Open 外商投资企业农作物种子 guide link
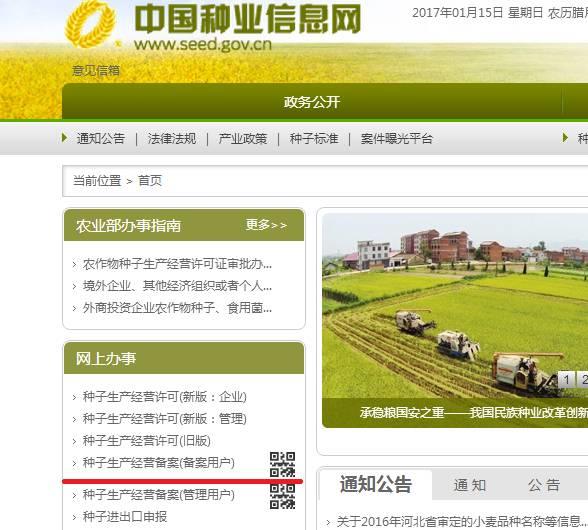The image size is (588, 530). [x=177, y=308]
